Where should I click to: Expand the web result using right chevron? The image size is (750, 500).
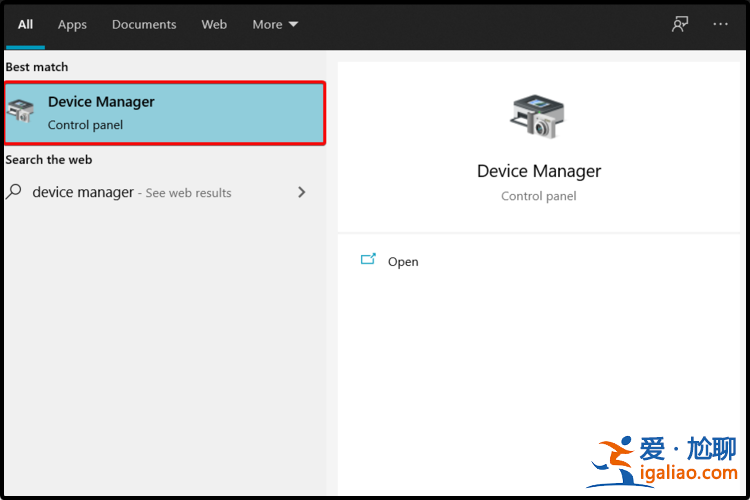301,192
